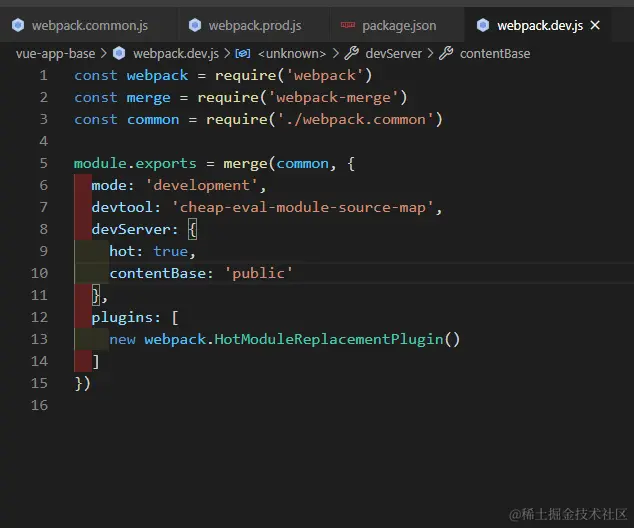Click wrench icon before devServer breadcrumb

[x=352, y=53]
